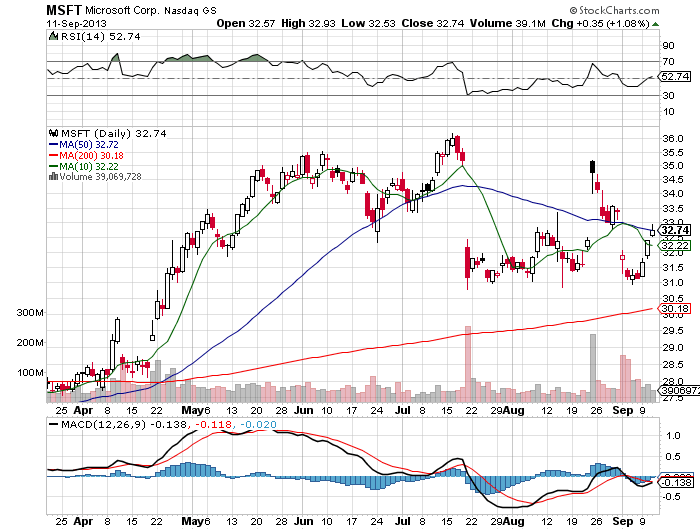Image resolution: width=700 pixels, height=530 pixels.
Task: Click the RSI indicator icon beside RSI(14)
Action: click(x=53, y=36)
